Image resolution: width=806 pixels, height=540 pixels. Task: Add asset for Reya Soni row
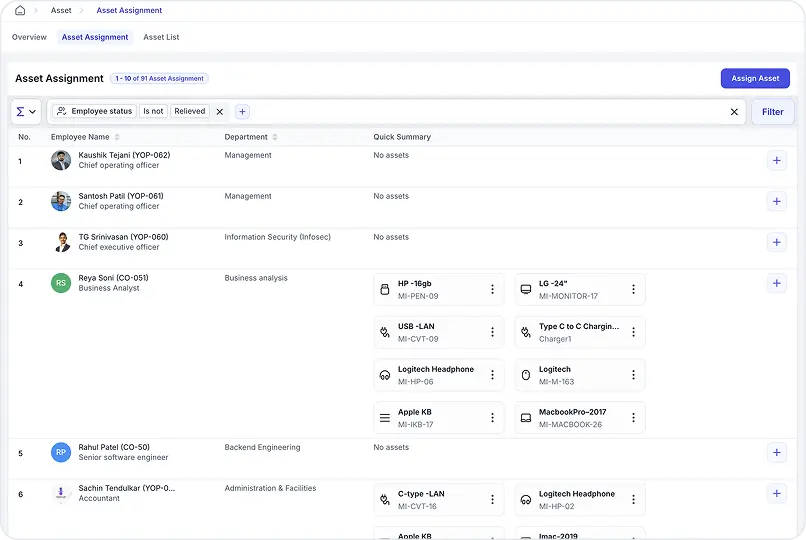point(776,284)
